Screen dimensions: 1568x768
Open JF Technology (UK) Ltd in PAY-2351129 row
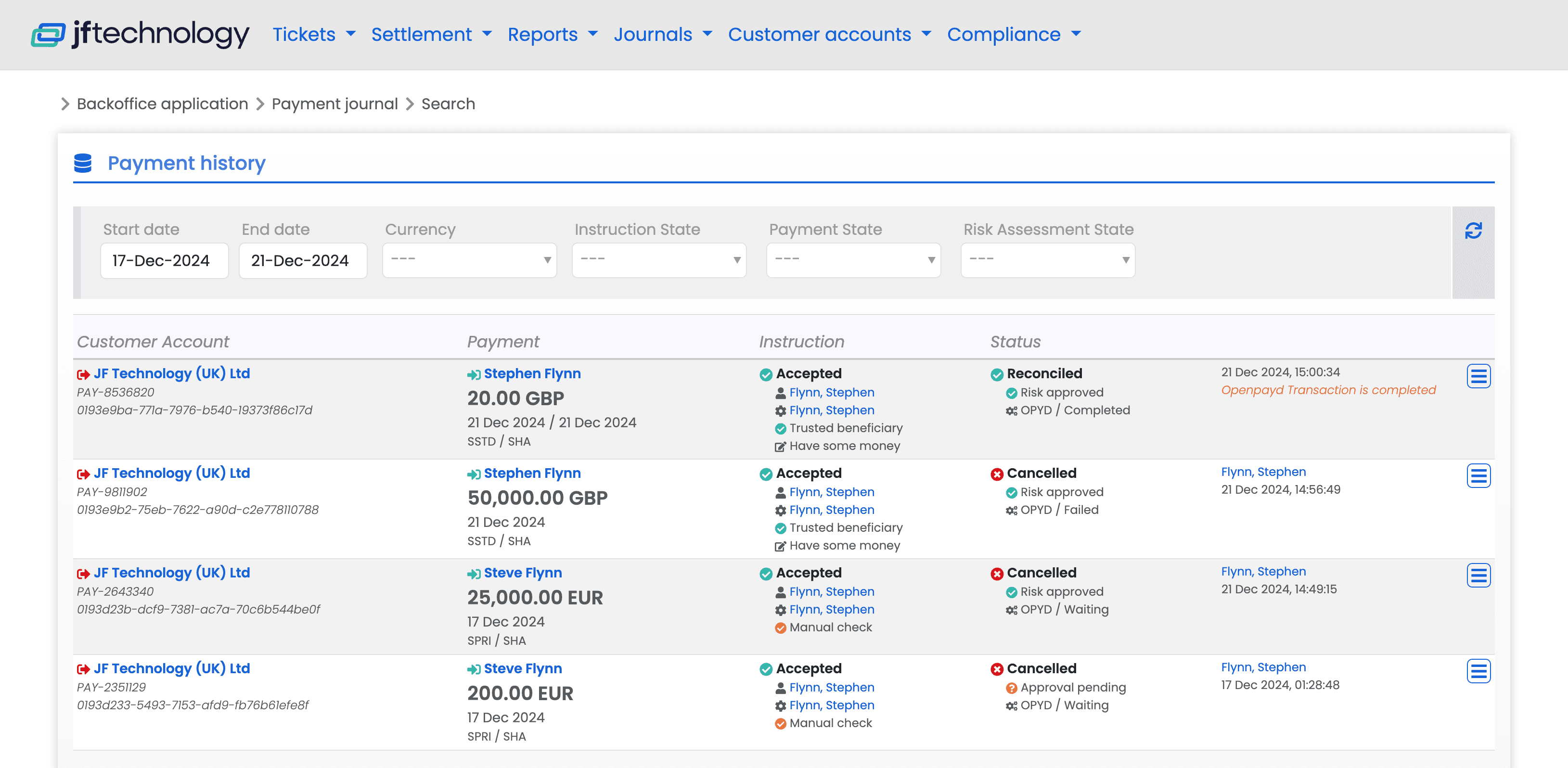172,669
